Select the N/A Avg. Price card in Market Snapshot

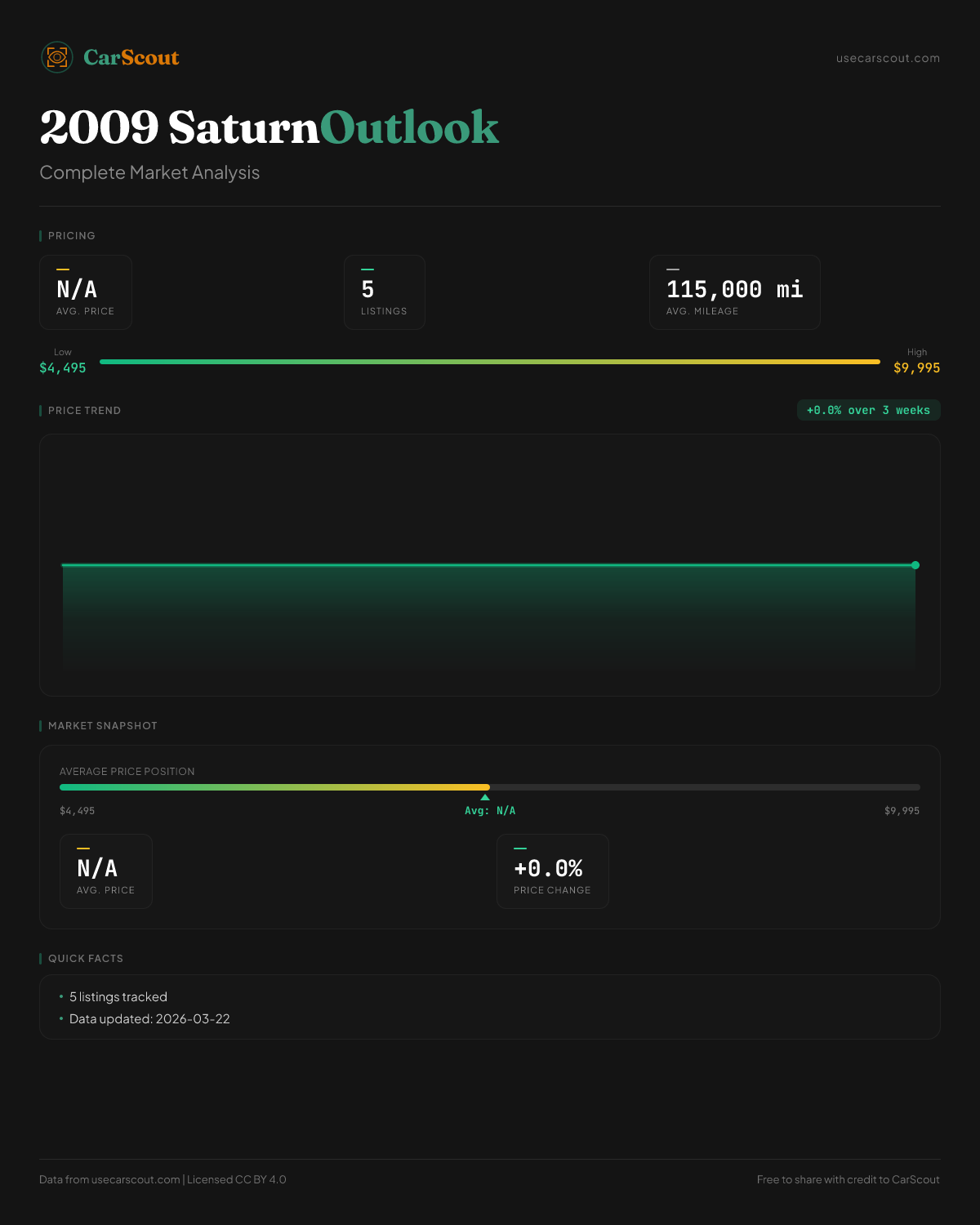click(x=106, y=871)
